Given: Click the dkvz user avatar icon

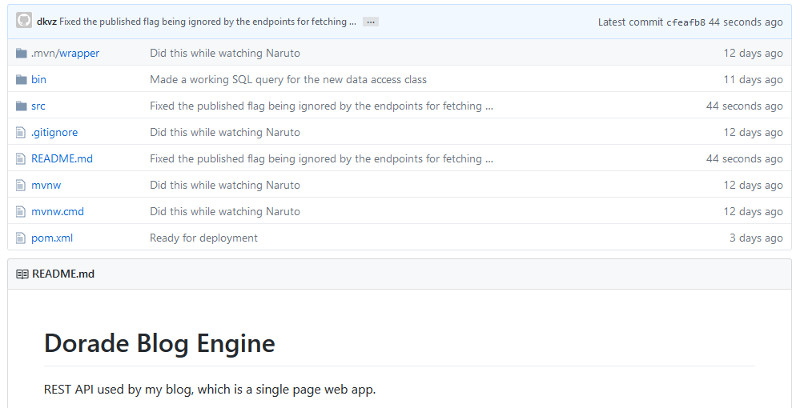Looking at the screenshot, I should click(x=24, y=21).
